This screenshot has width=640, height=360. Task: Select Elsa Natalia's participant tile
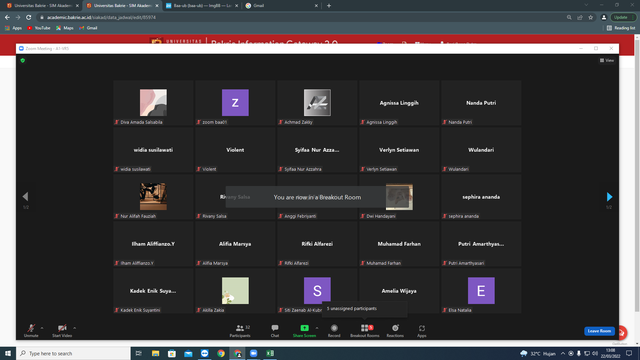[481, 291]
